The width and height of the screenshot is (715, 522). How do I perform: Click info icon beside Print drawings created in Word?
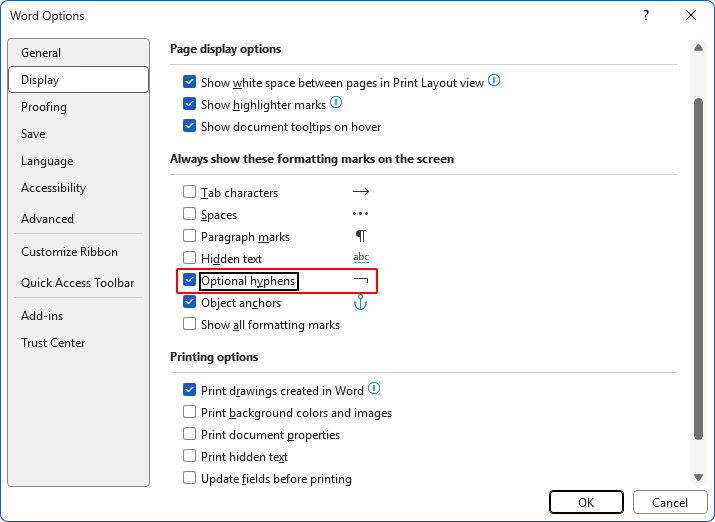(x=374, y=389)
